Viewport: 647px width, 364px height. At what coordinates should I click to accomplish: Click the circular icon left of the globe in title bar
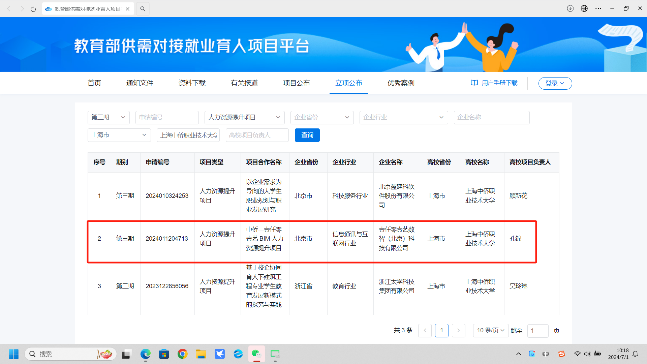pyautogui.click(x=570, y=8)
